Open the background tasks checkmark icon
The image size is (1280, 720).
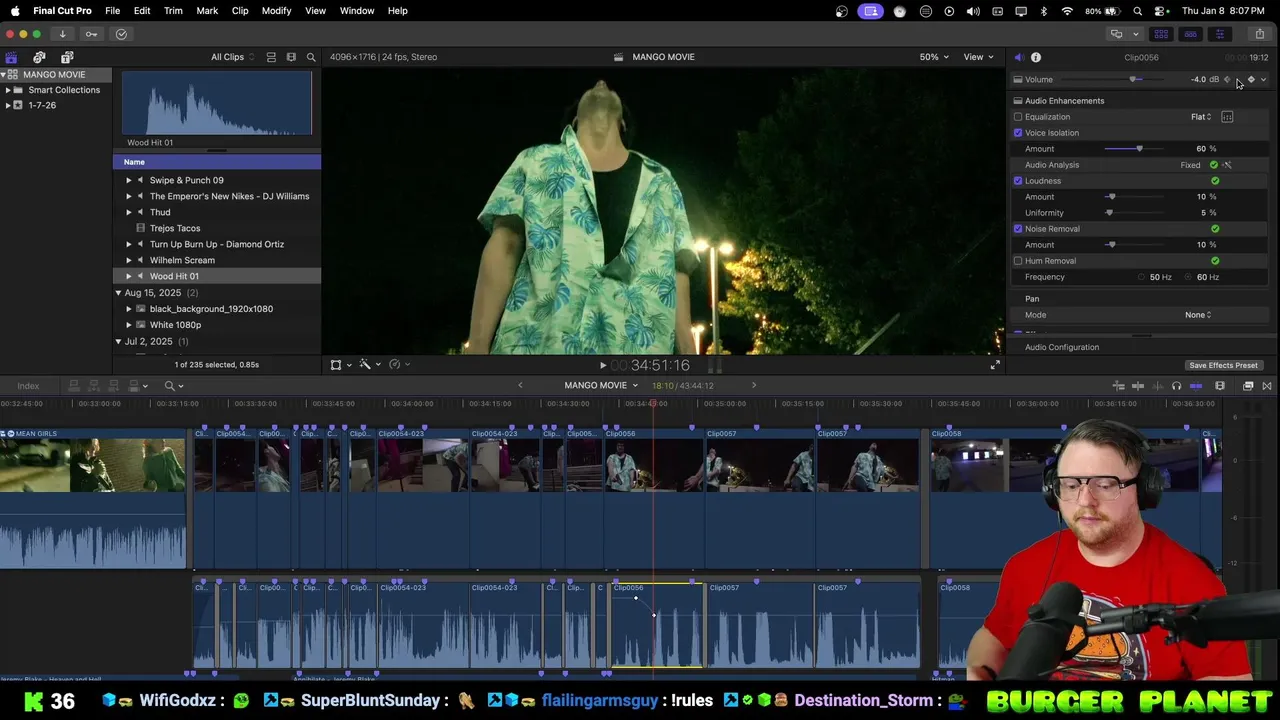(121, 34)
